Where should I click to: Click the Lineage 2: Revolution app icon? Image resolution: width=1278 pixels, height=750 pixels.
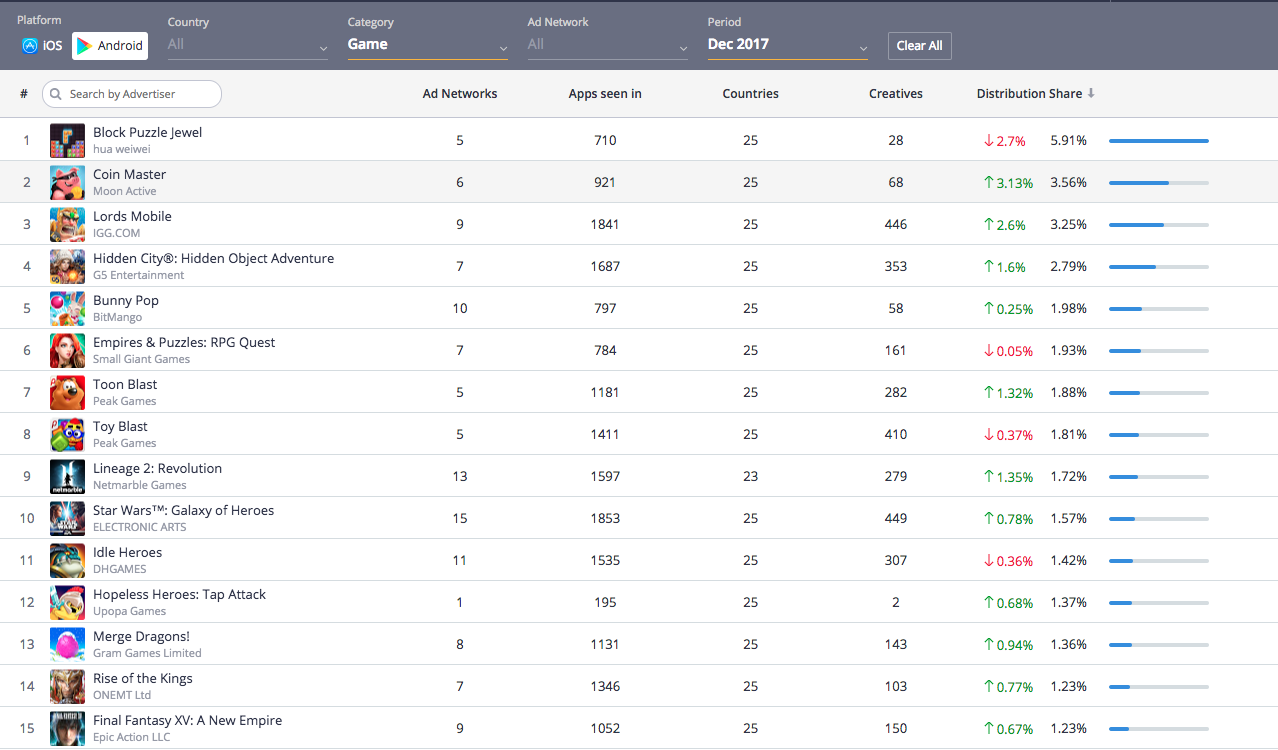(x=68, y=477)
